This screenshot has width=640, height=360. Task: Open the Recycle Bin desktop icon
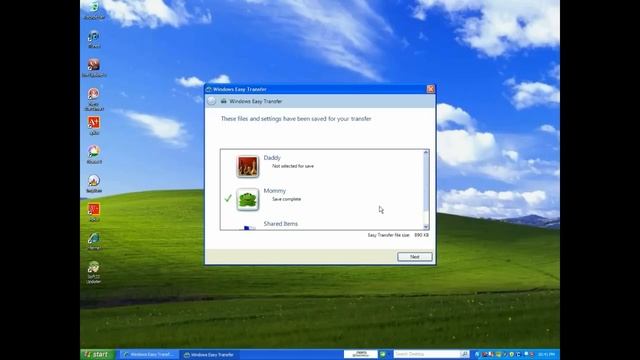tap(94, 10)
